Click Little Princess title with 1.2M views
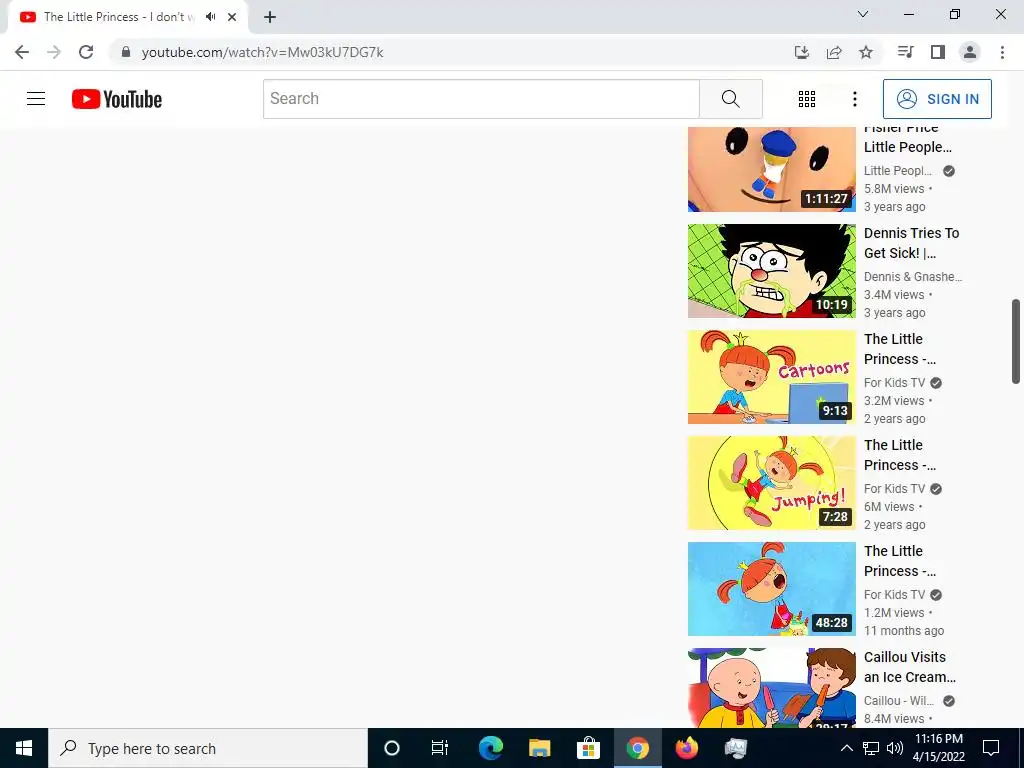 (x=900, y=561)
